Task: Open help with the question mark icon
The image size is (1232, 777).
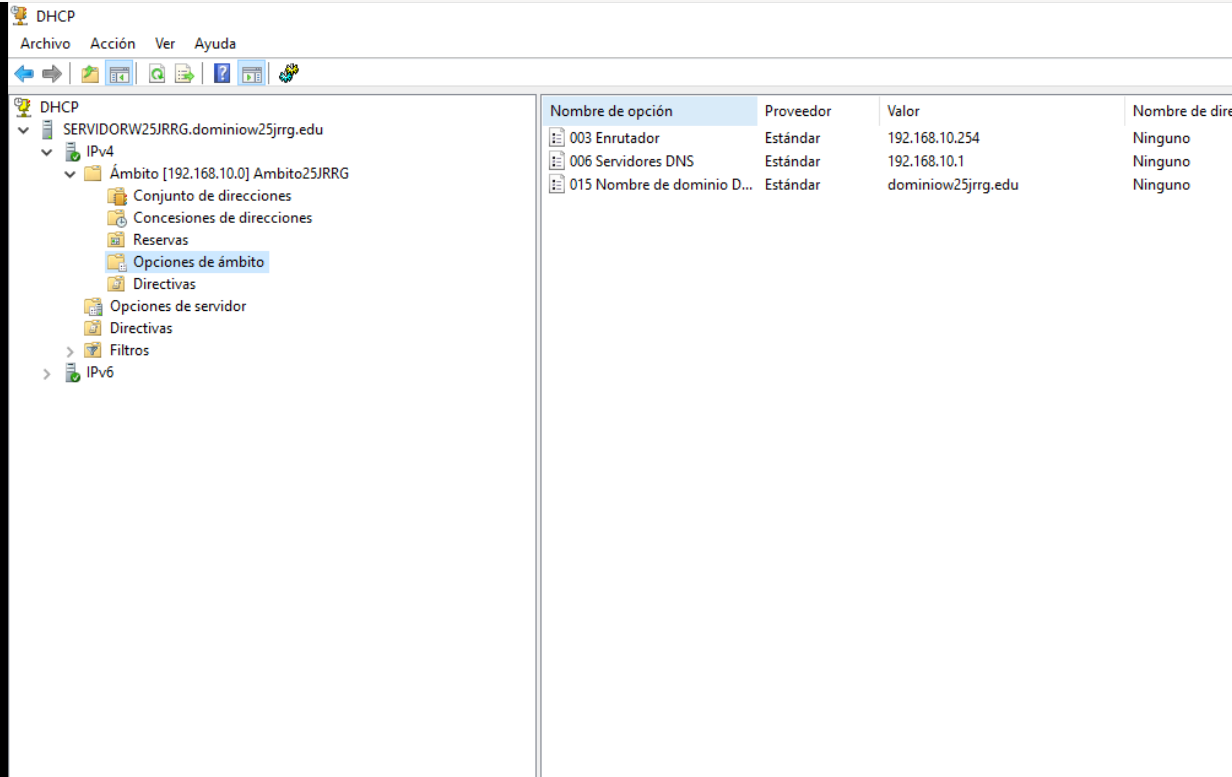Action: [x=223, y=73]
